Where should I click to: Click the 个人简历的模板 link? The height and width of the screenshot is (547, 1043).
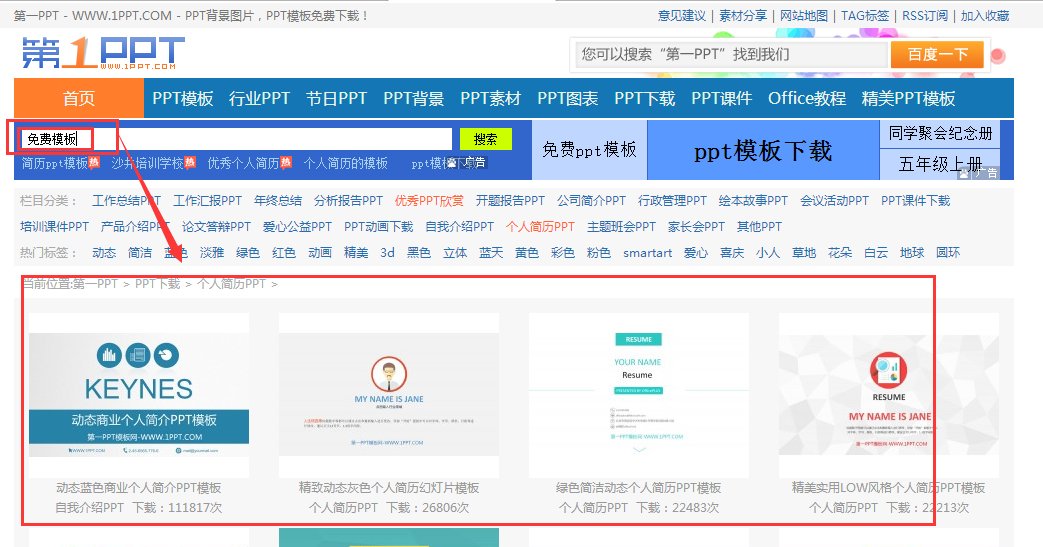pos(346,163)
